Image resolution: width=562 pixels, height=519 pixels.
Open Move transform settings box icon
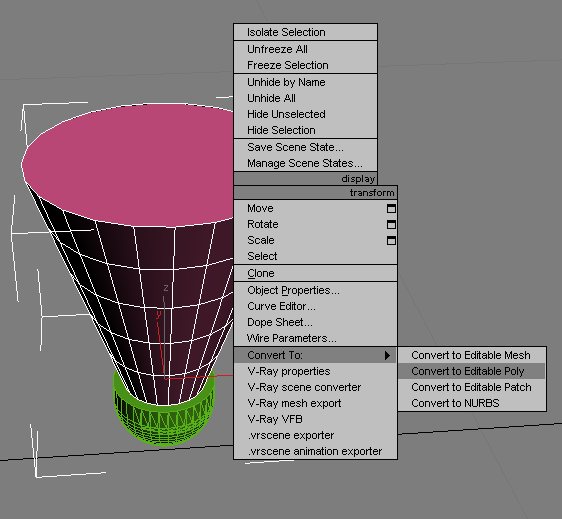coord(391,208)
